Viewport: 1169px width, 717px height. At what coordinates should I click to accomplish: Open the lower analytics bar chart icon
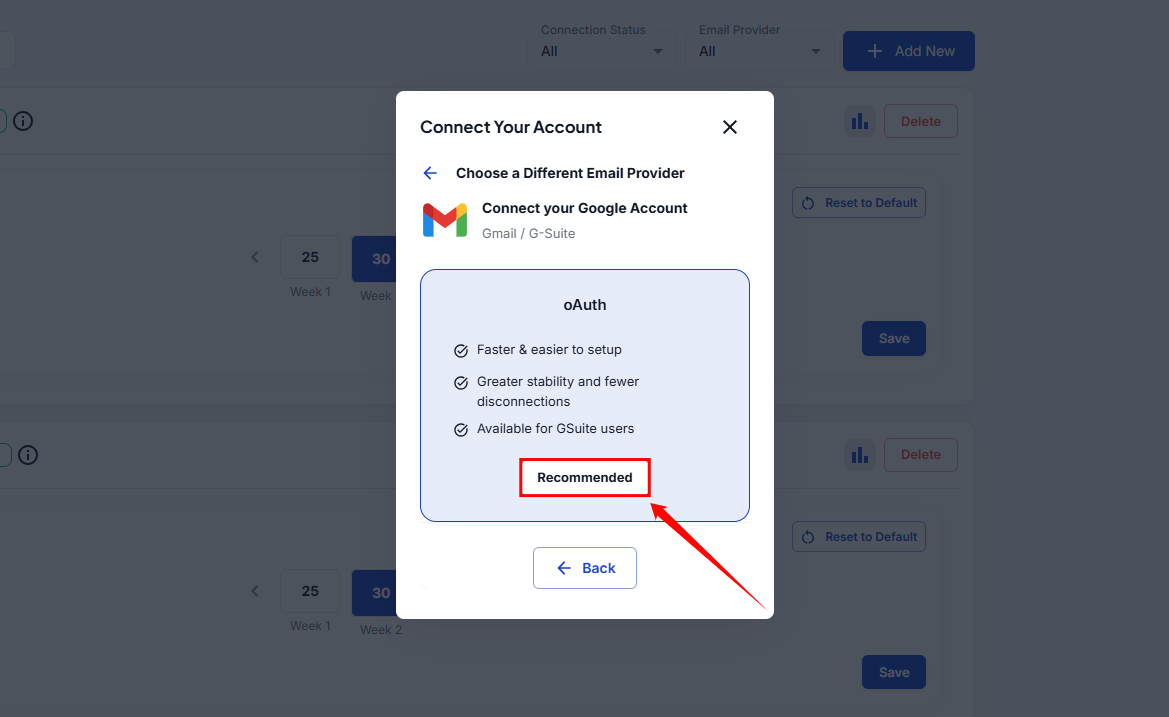(859, 455)
